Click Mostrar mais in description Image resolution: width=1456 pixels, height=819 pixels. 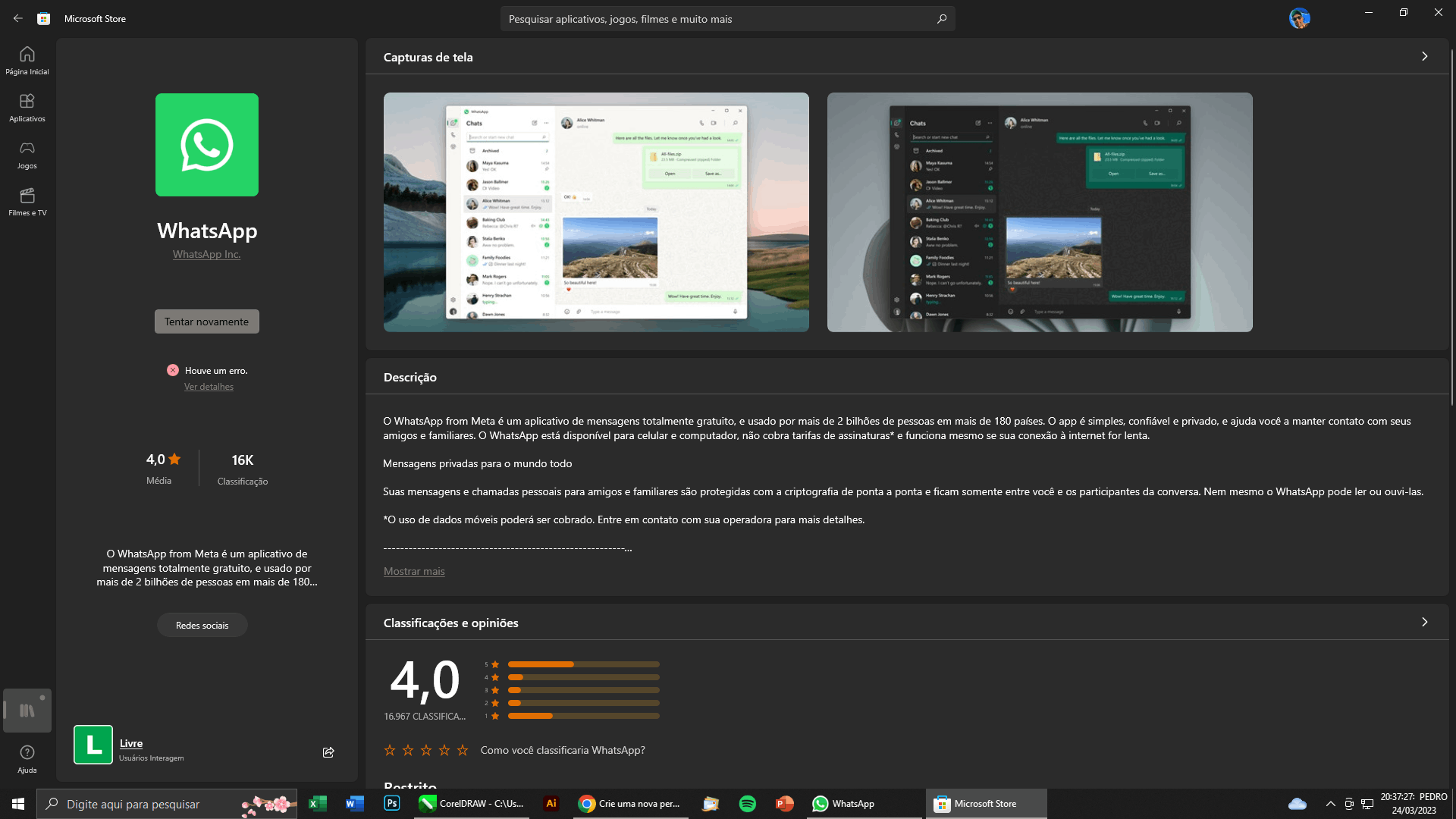click(x=414, y=572)
